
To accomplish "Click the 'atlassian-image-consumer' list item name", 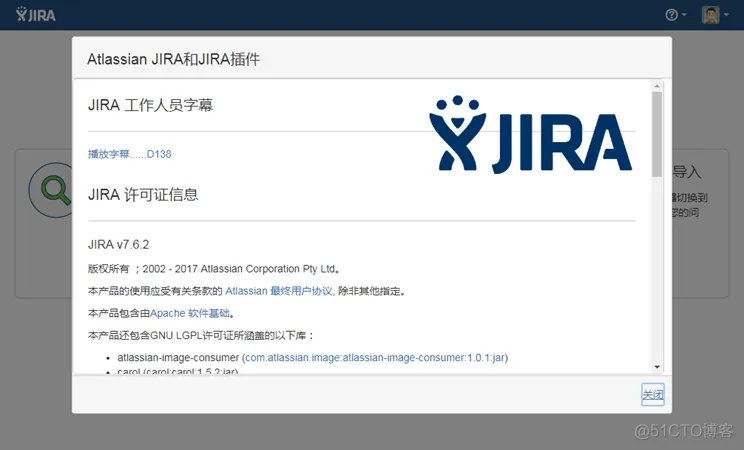I will [x=178, y=357].
